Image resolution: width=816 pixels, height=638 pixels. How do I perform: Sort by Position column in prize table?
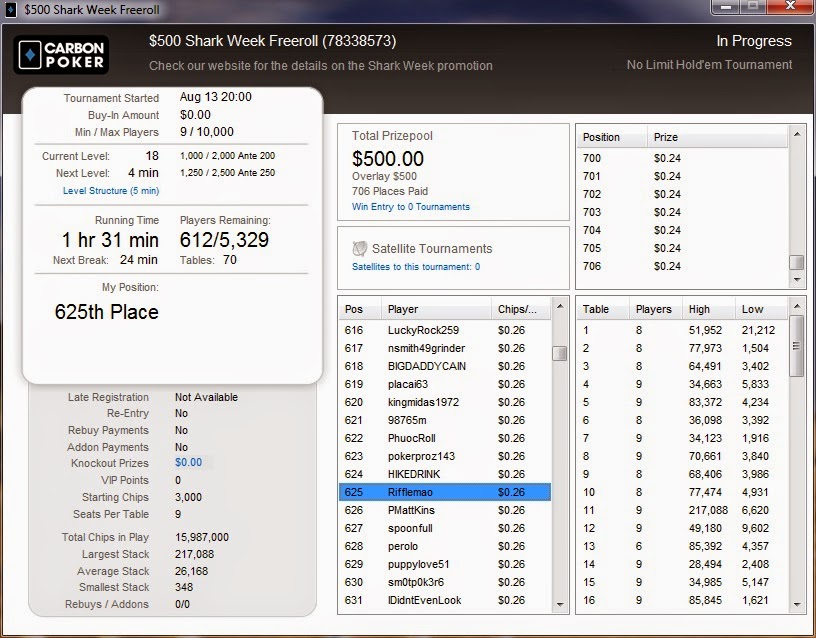tap(612, 137)
